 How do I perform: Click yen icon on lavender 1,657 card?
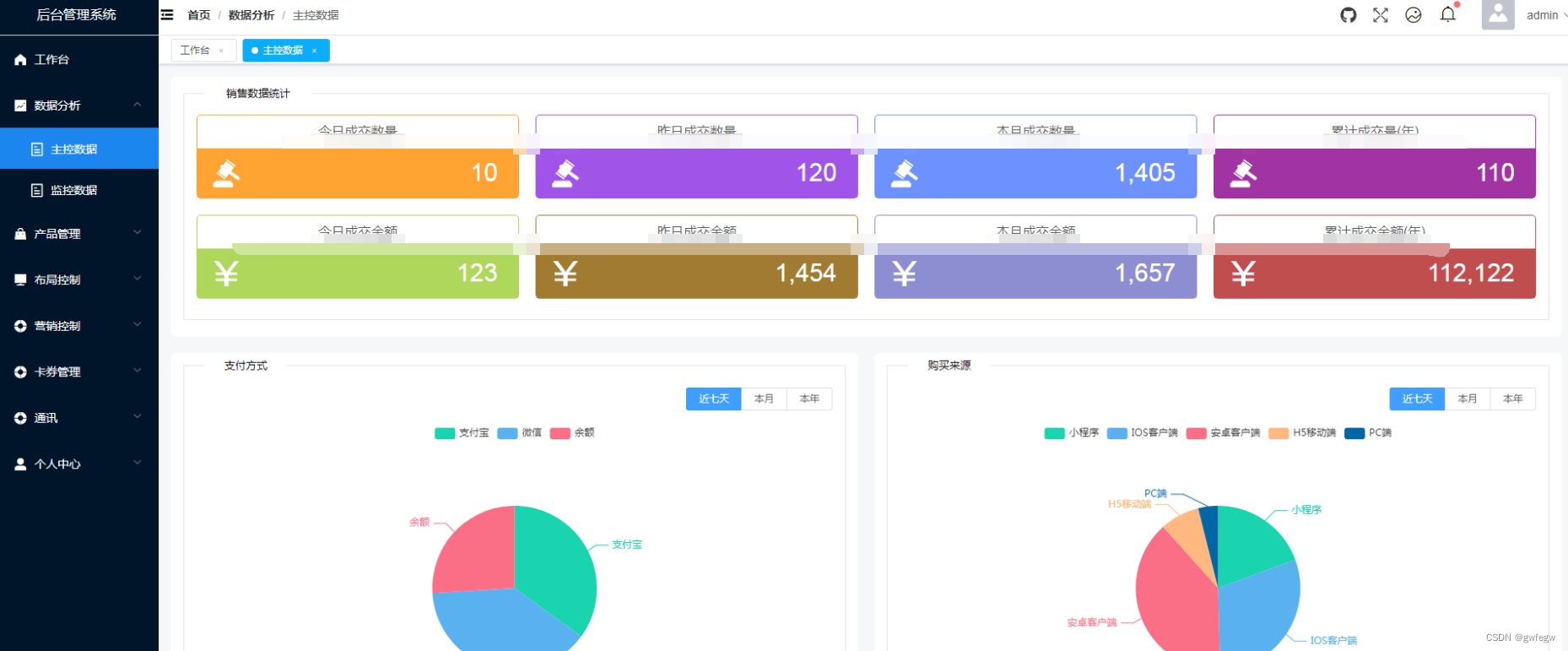pos(905,274)
